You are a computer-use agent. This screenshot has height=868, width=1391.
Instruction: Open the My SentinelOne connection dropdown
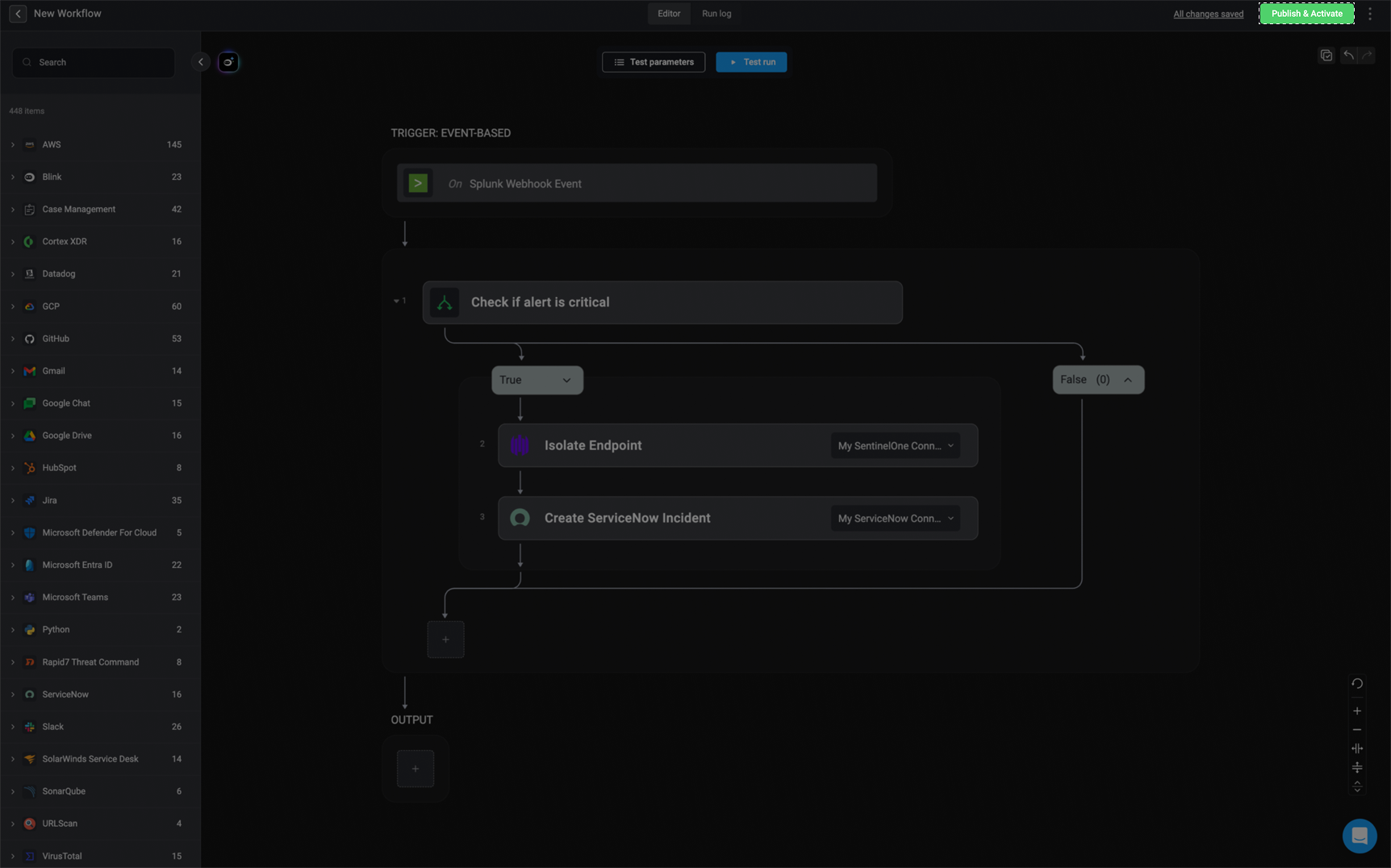(896, 445)
